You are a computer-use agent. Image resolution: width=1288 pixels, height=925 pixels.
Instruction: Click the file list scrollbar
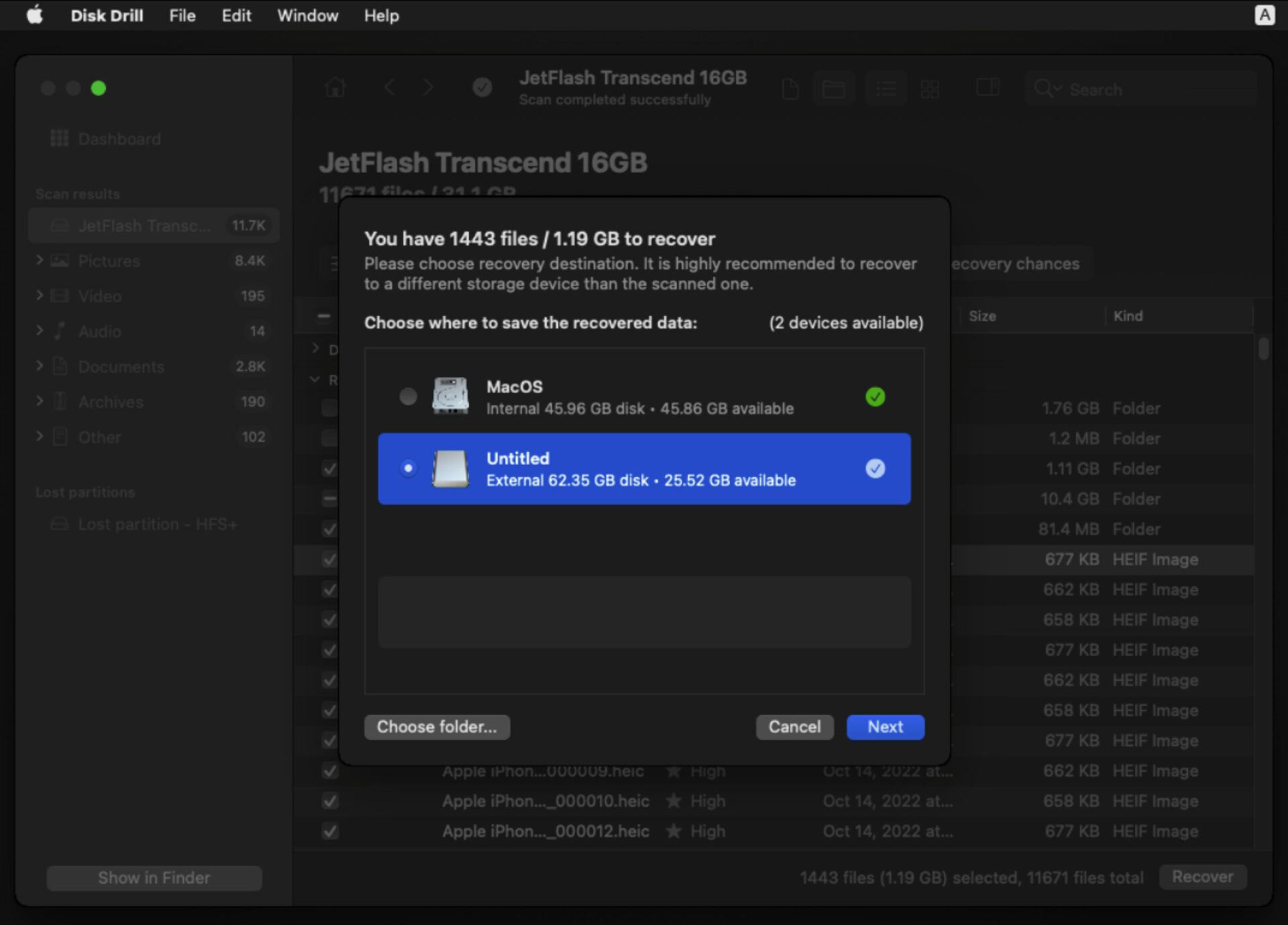pos(1263,349)
